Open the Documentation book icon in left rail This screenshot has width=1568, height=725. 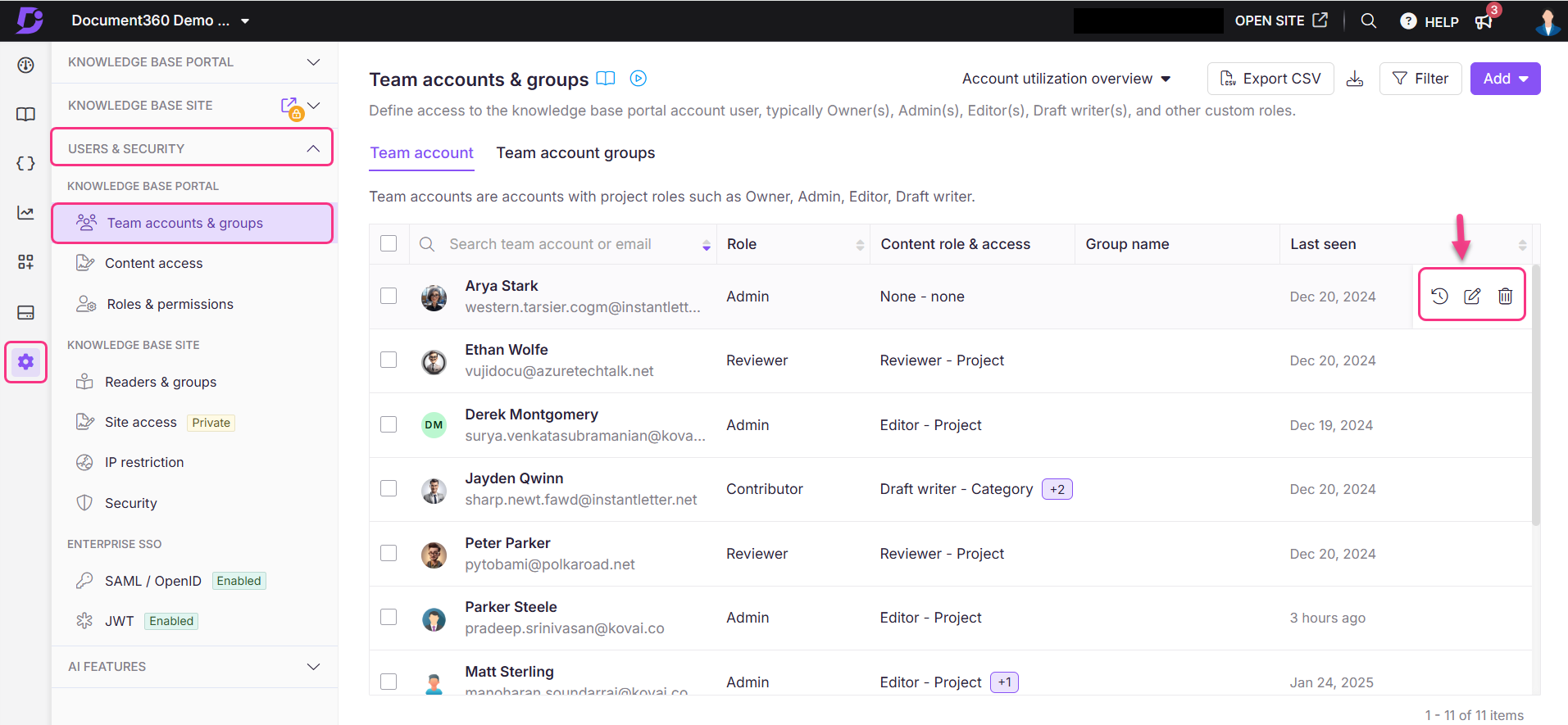point(25,115)
